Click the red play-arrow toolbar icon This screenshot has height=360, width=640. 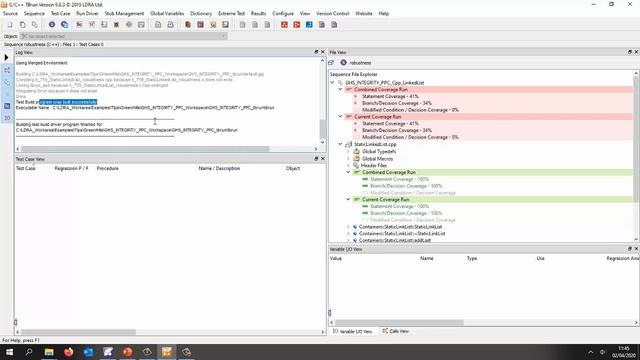[297, 24]
